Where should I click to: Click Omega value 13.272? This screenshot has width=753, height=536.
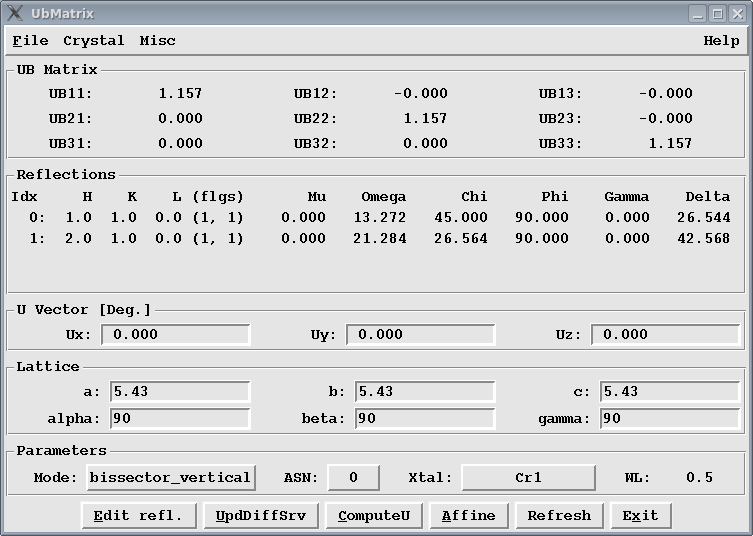(x=380, y=218)
